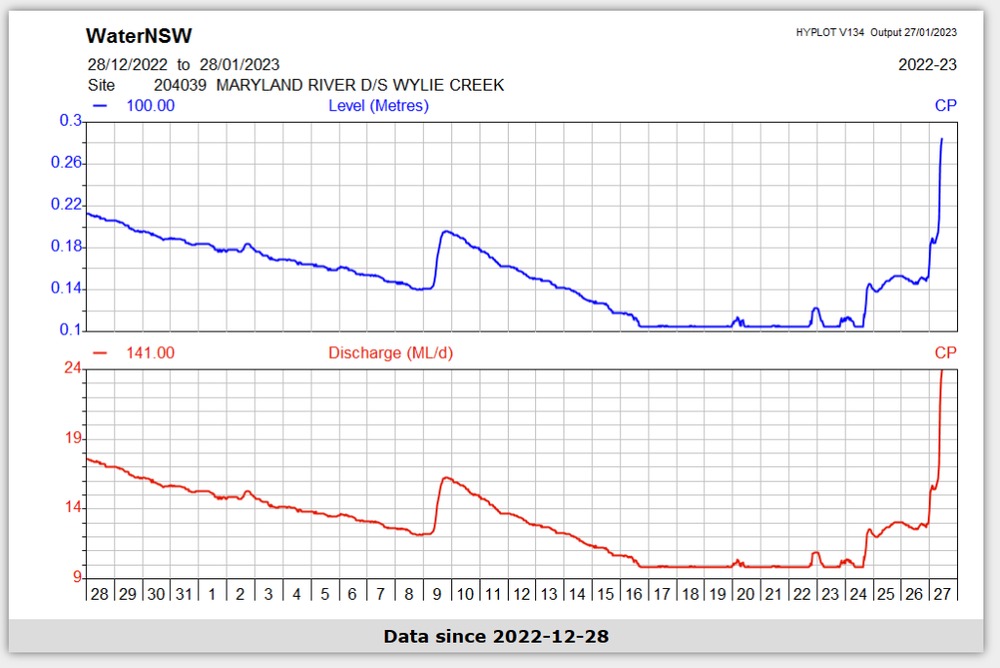Viewport: 1000px width, 668px height.
Task: Click the site number 204039
Action: tap(180, 85)
